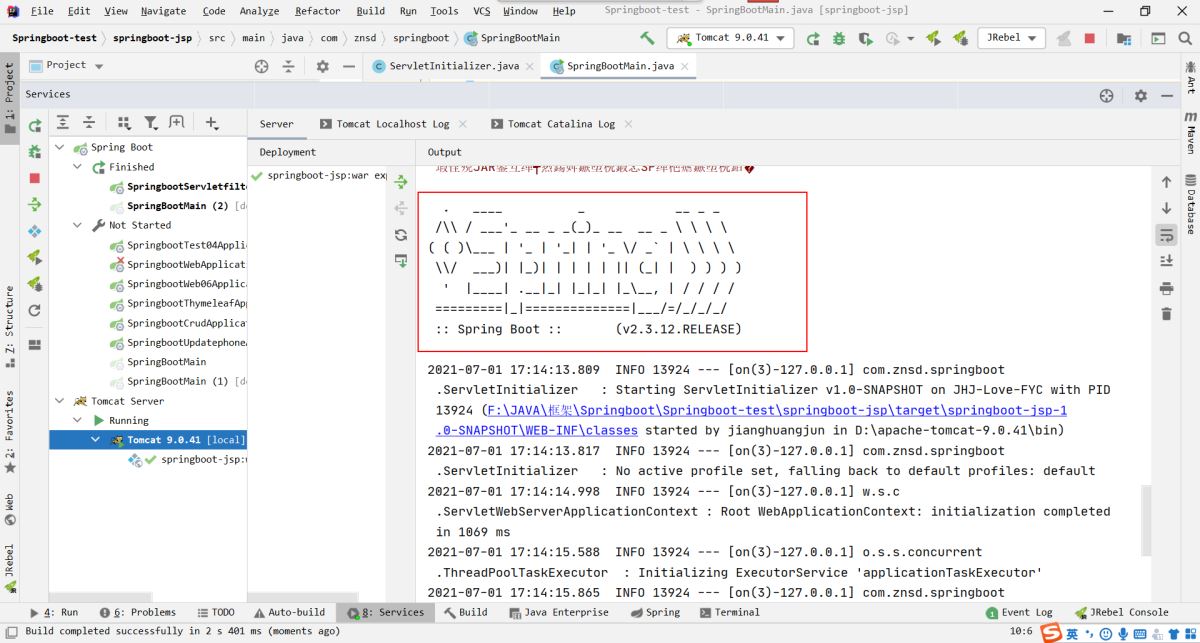The image size is (1200, 643).
Task: Click the Build Project hammer icon
Action: [x=648, y=38]
